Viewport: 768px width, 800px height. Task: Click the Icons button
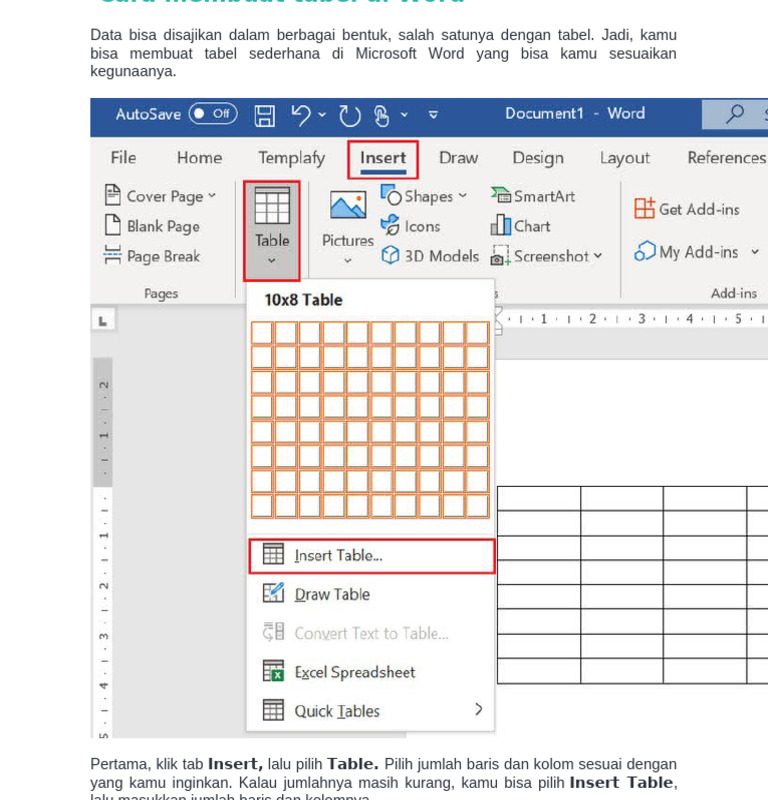[410, 226]
